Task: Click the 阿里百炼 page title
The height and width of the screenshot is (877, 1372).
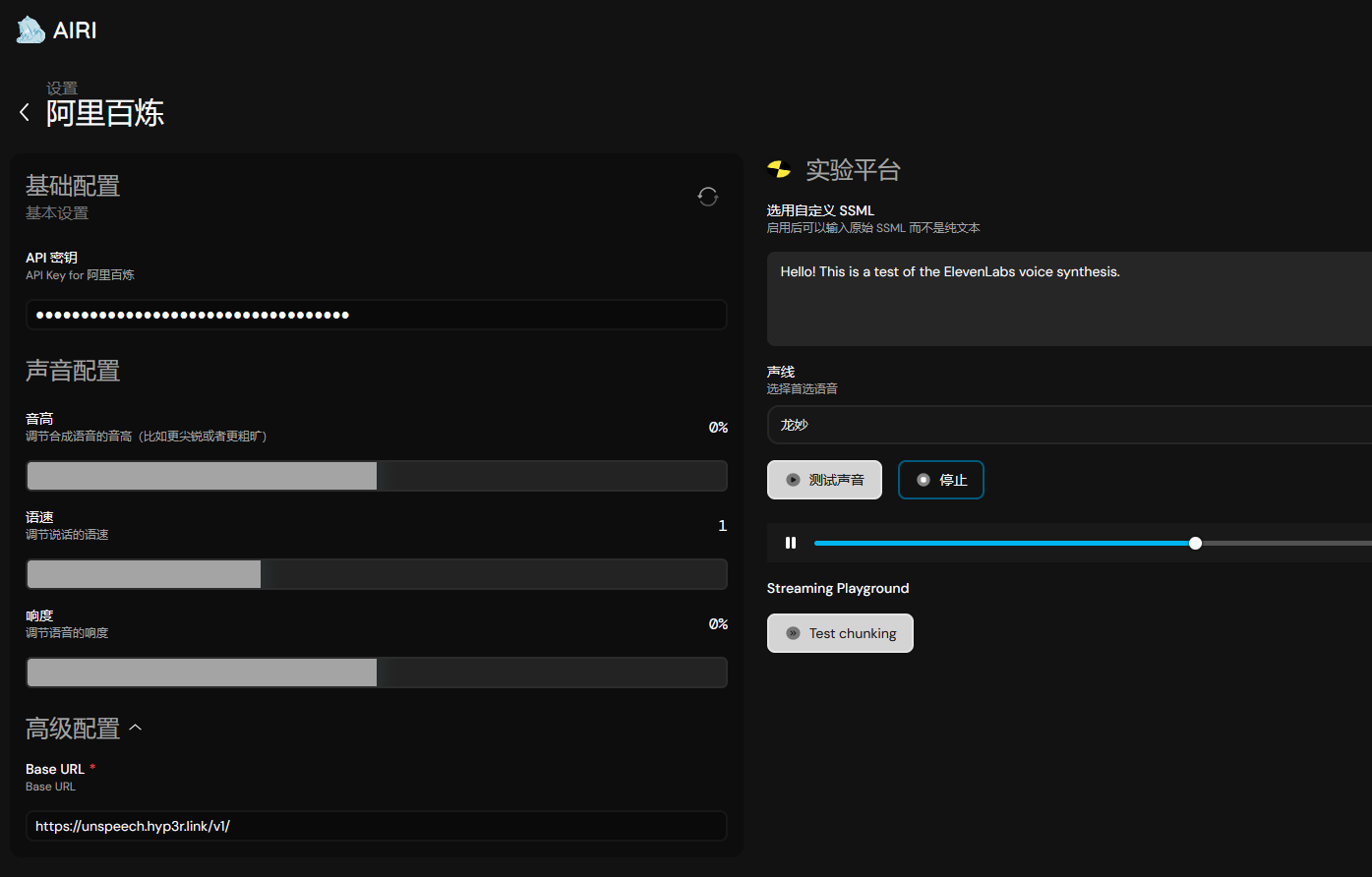Action: (105, 113)
